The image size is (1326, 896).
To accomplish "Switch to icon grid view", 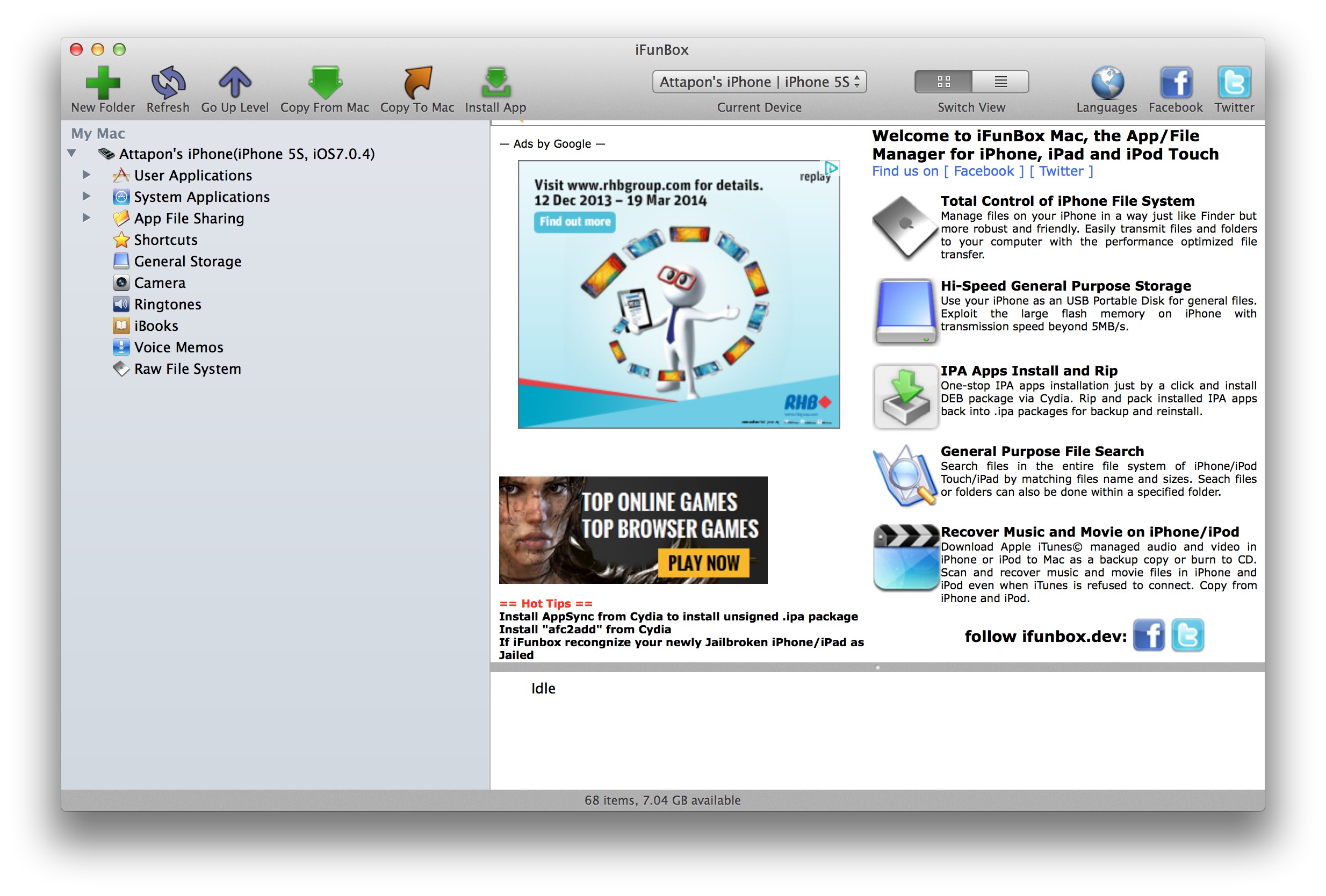I will click(943, 82).
